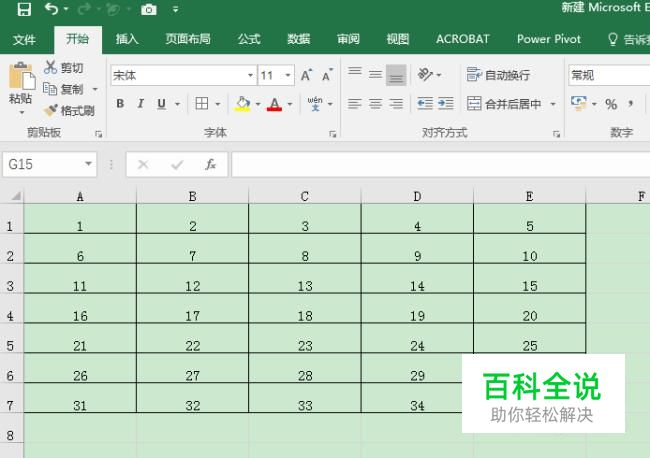
Task: Click Increase Indent icon
Action: coord(446,104)
